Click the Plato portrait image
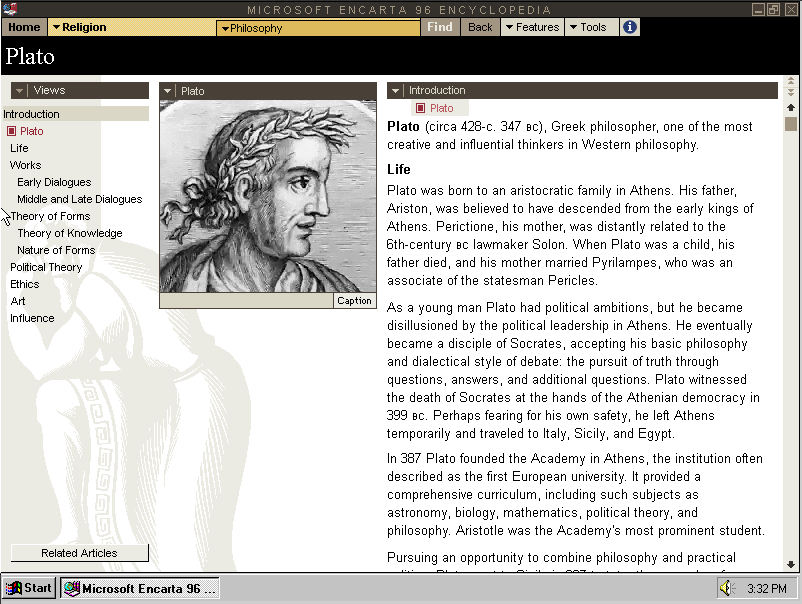Viewport: 802px width, 604px height. [x=267, y=196]
